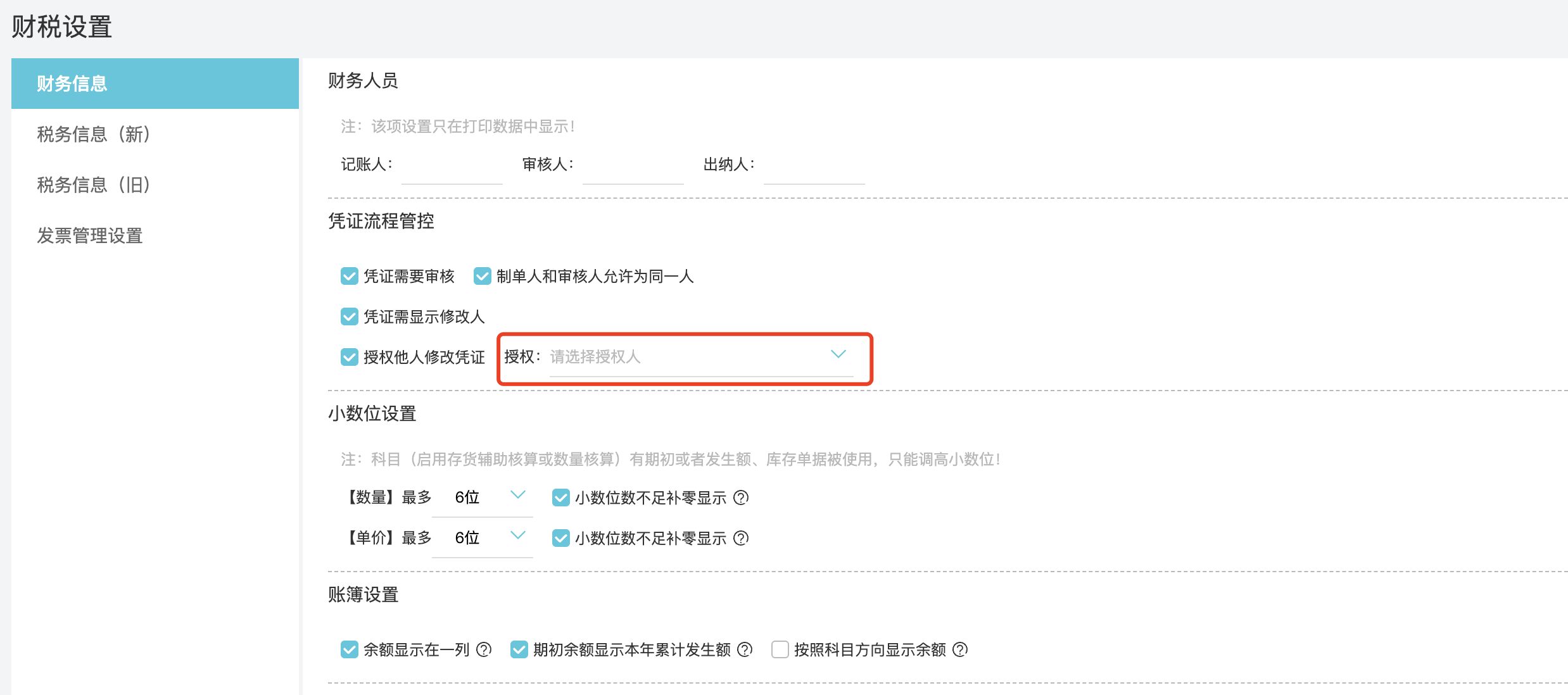The image size is (1568, 695).
Task: Click help icon beside 数量 补零显示
Action: [x=741, y=498]
